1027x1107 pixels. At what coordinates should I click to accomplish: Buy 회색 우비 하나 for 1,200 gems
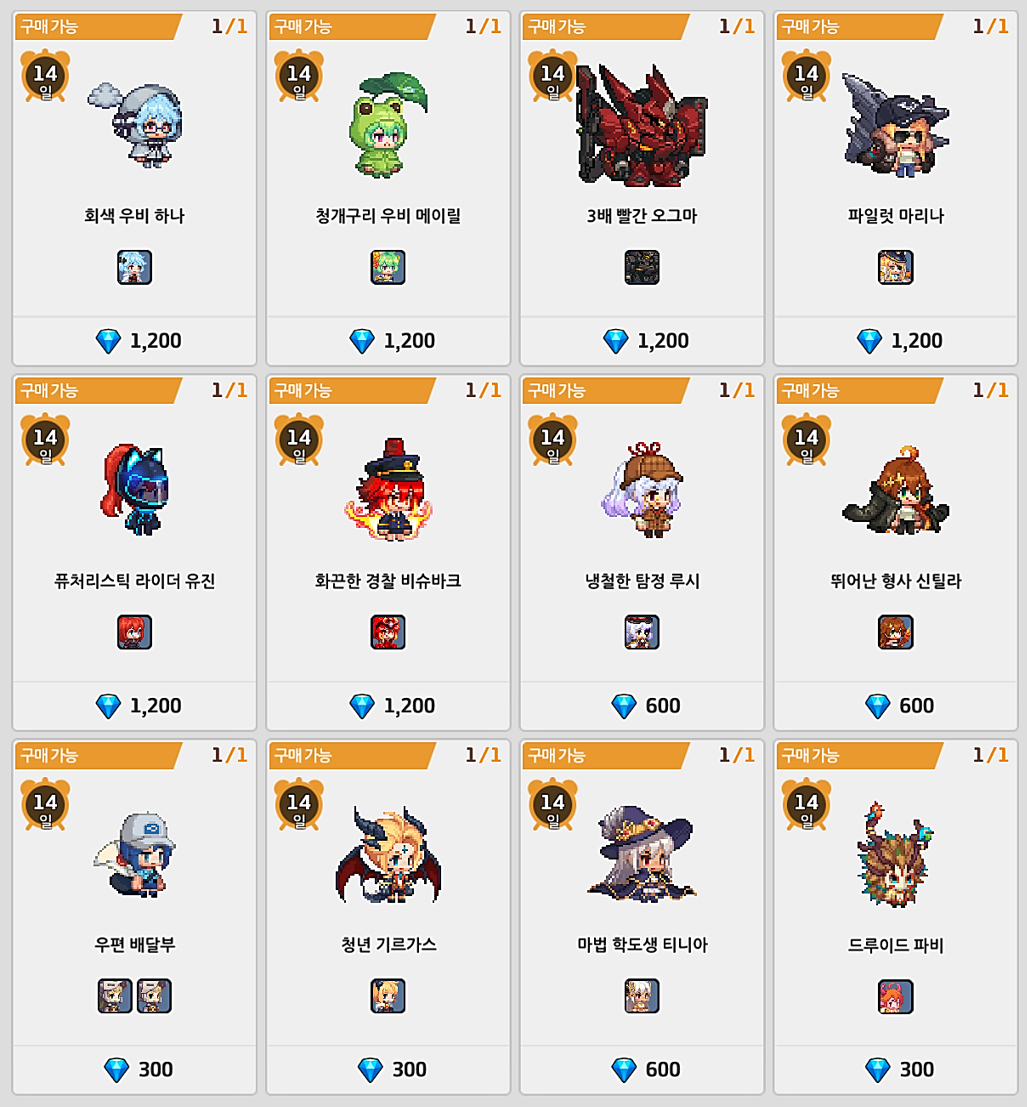[134, 341]
